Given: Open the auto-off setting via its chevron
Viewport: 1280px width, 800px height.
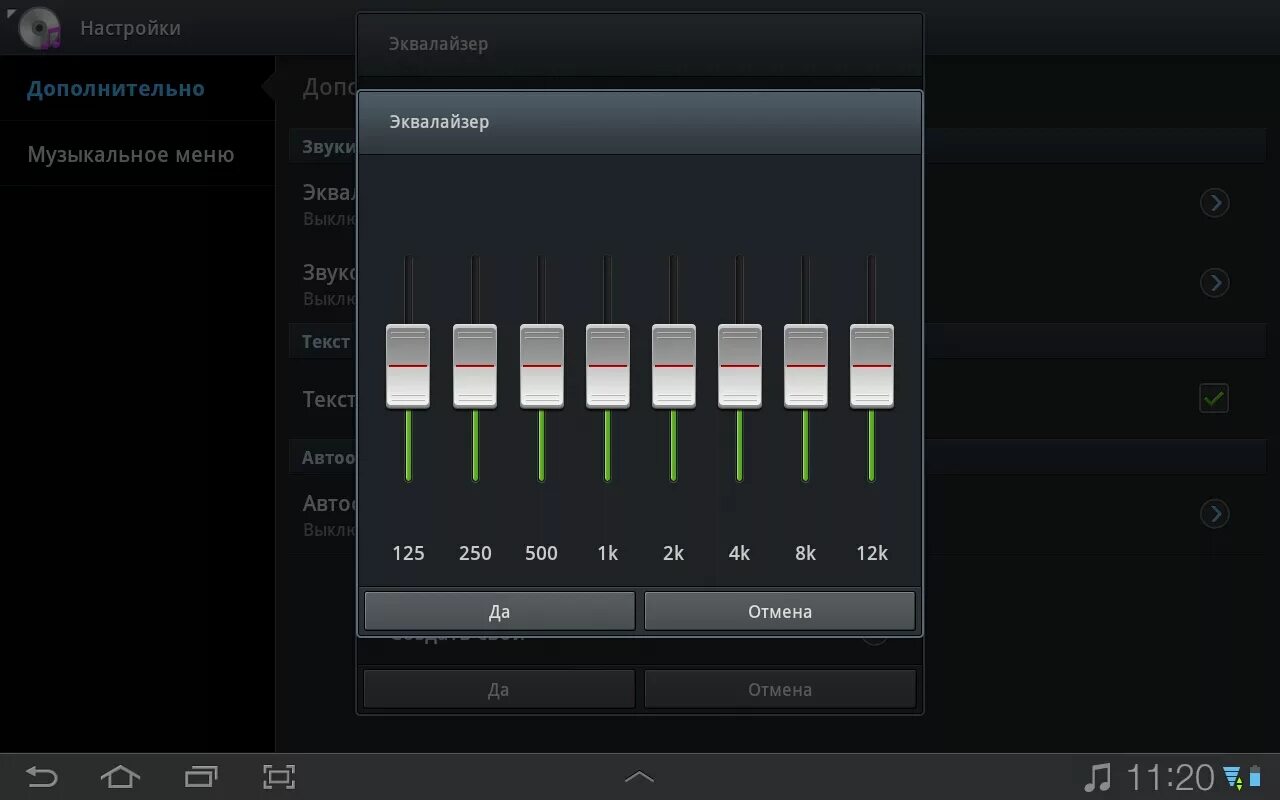Looking at the screenshot, I should 1214,513.
